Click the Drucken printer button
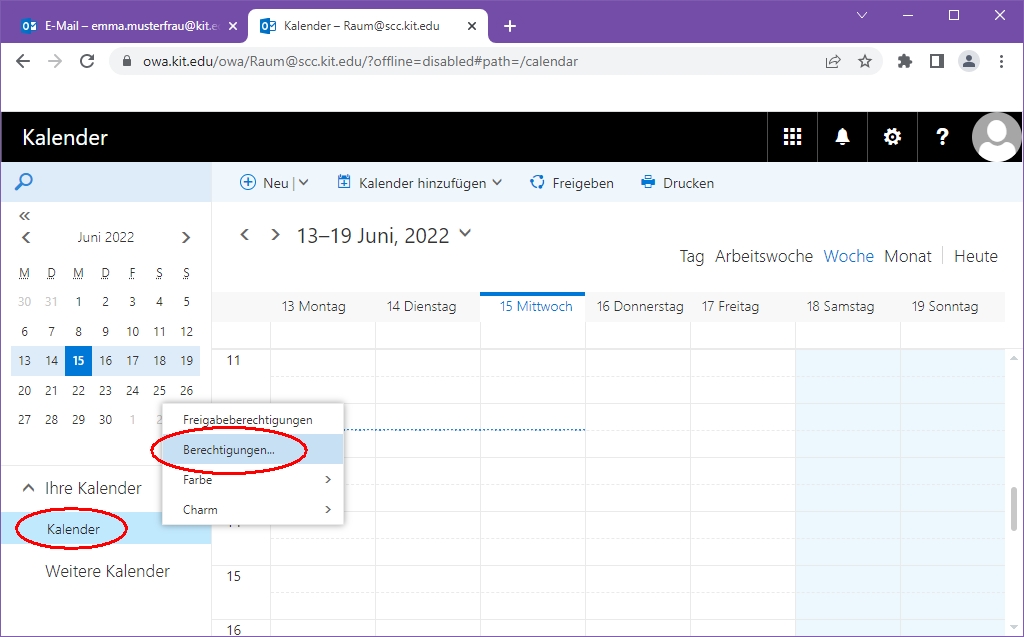Image resolution: width=1024 pixels, height=637 pixels. 677,183
